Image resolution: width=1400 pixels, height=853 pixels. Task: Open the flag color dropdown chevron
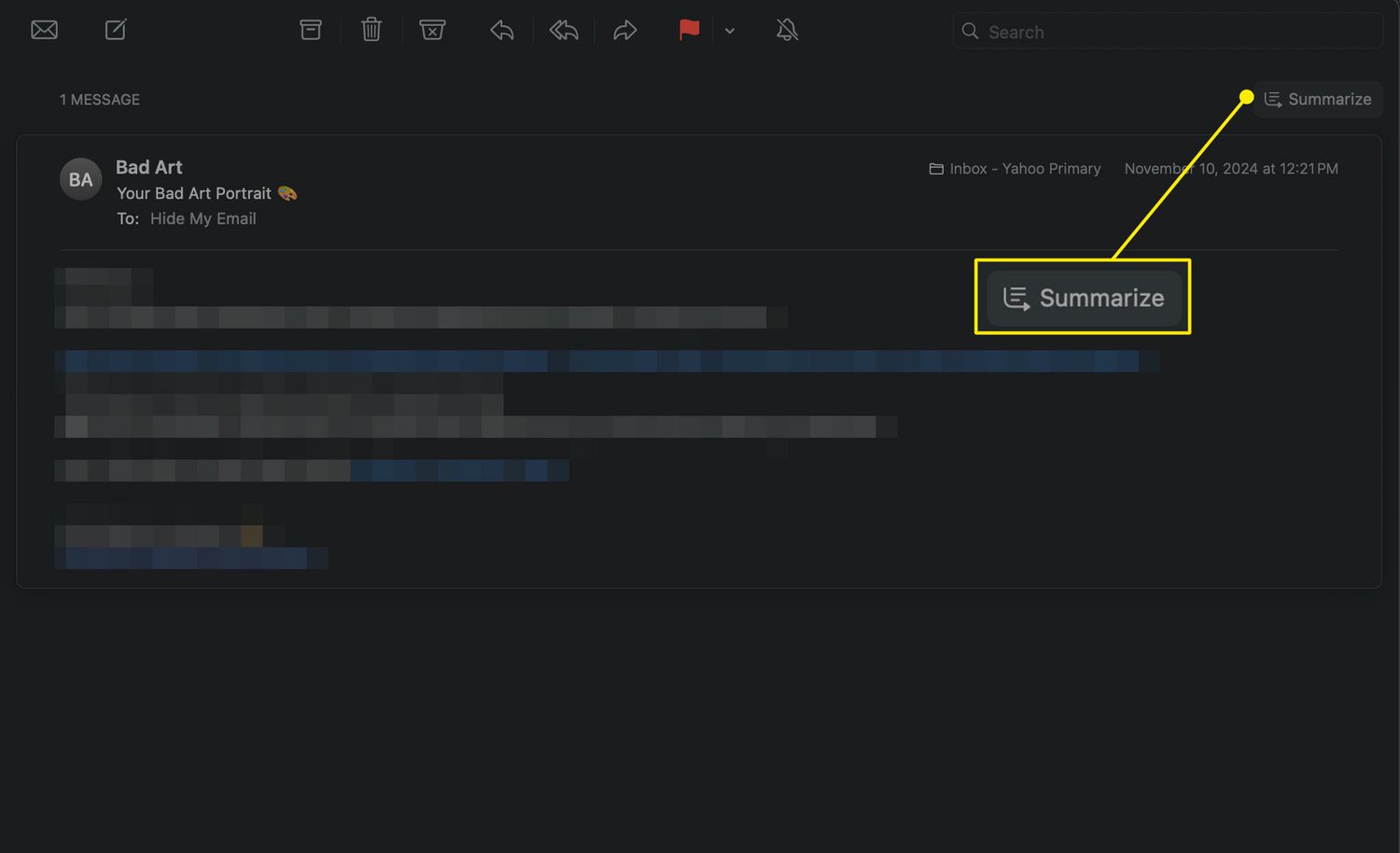pyautogui.click(x=730, y=31)
